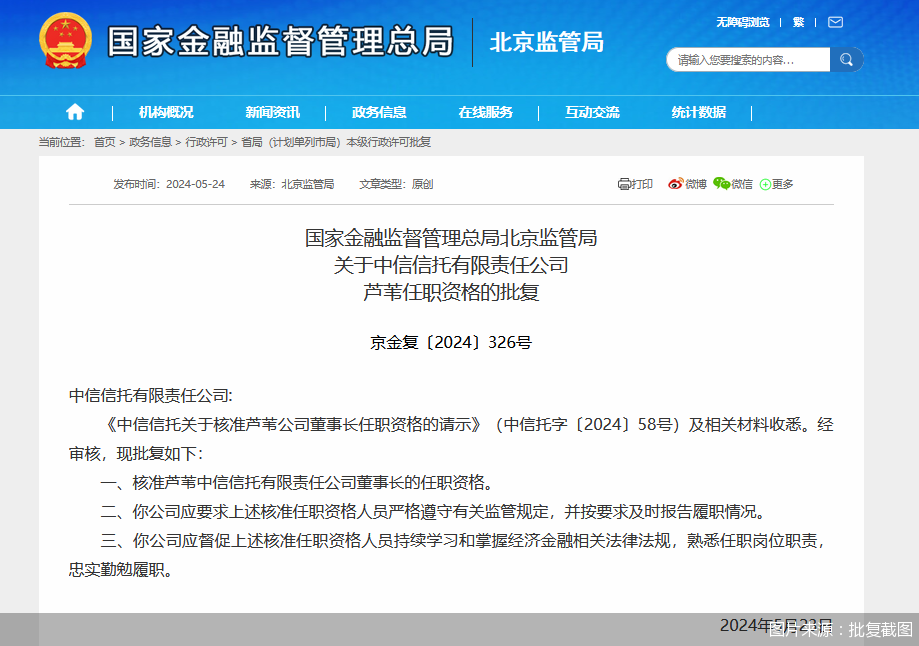Click the printer icon for 打印
Viewport: 919px width, 646px height.
624,184
